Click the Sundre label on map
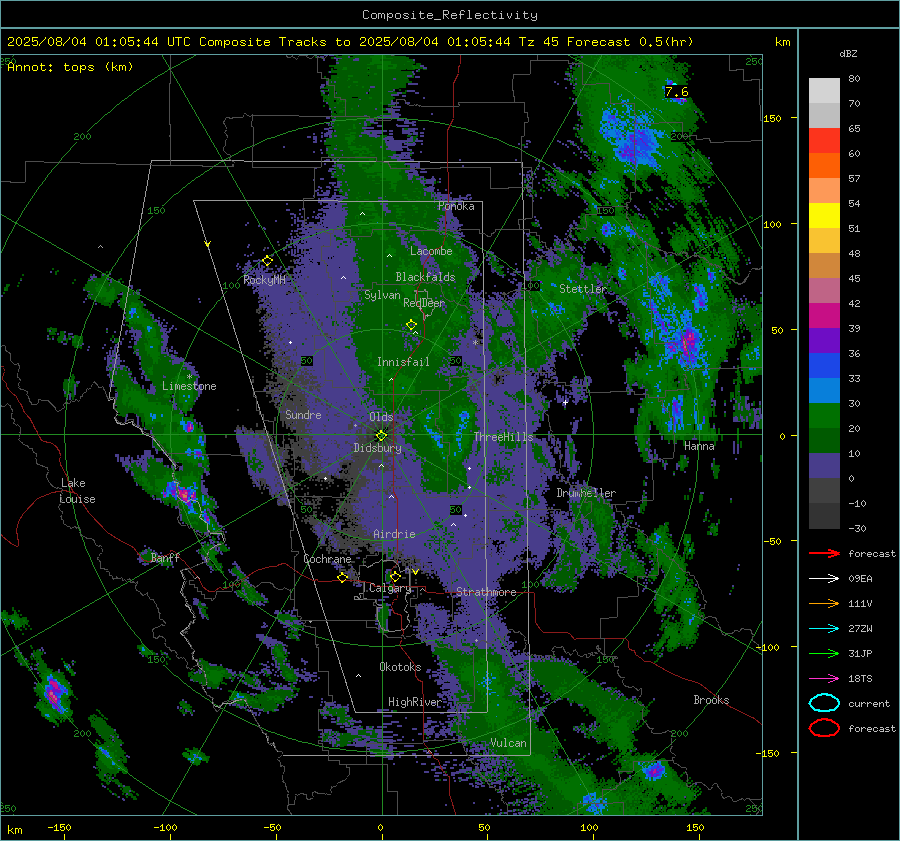The height and width of the screenshot is (841, 900). [x=303, y=414]
